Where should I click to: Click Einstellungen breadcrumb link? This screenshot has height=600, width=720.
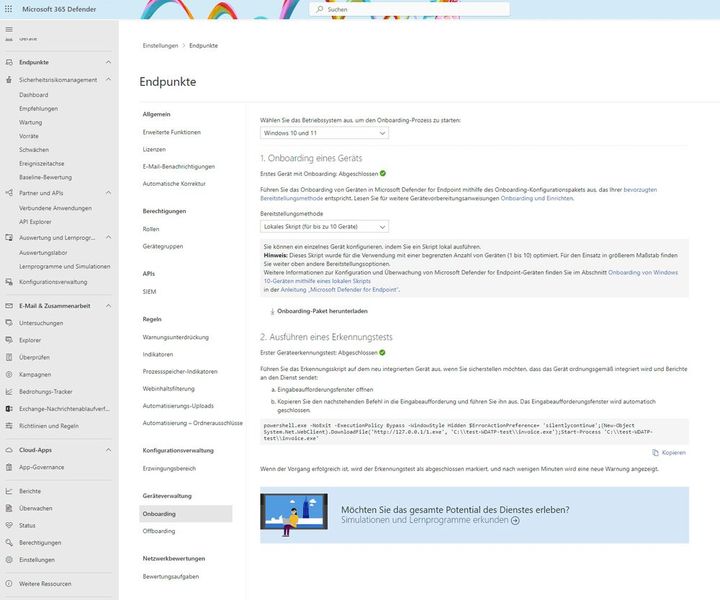(x=160, y=45)
